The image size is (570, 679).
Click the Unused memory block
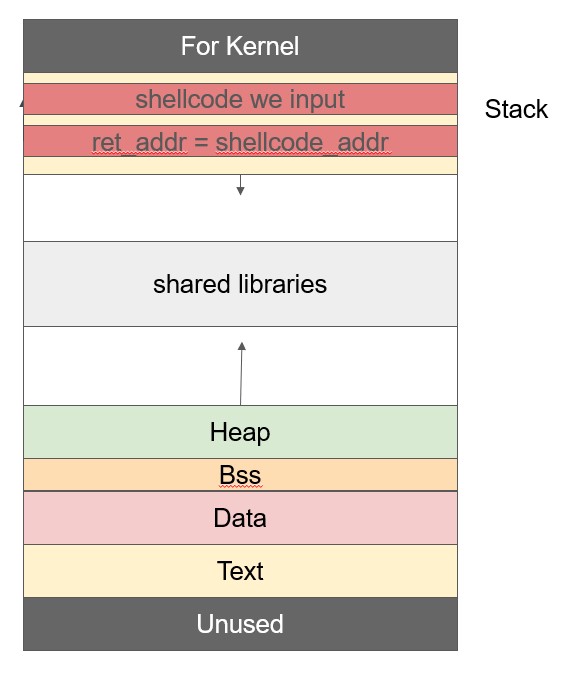(x=240, y=624)
